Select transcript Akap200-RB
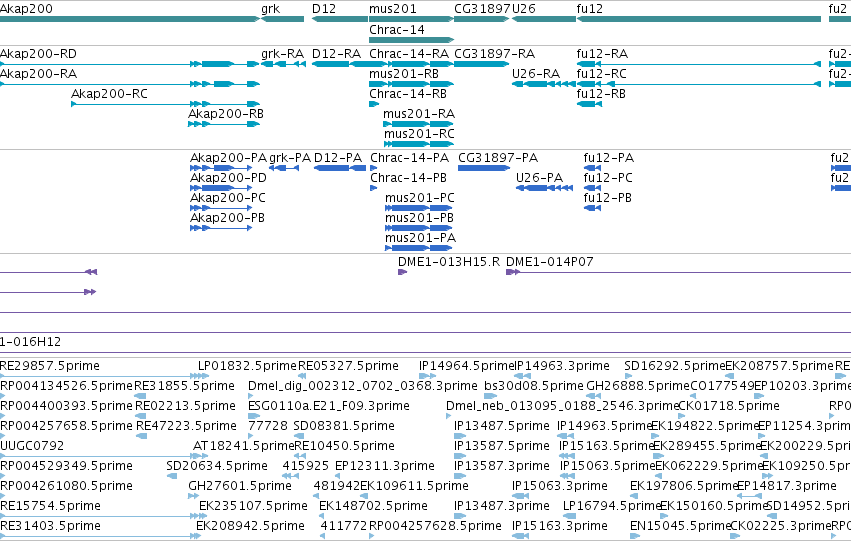The height and width of the screenshot is (541, 851). [226, 114]
